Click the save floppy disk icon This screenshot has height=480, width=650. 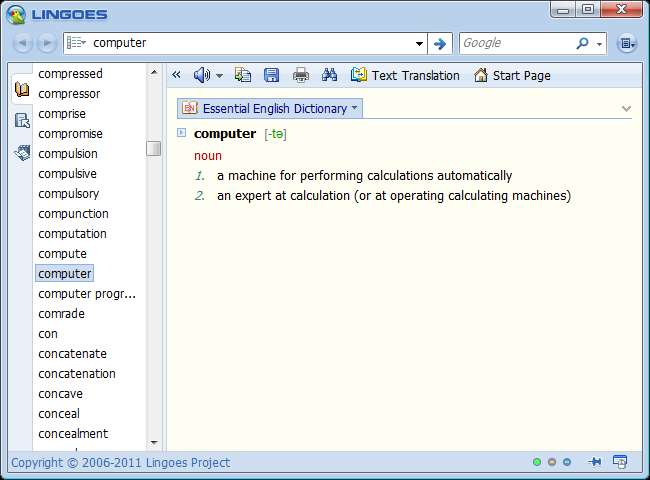[271, 75]
